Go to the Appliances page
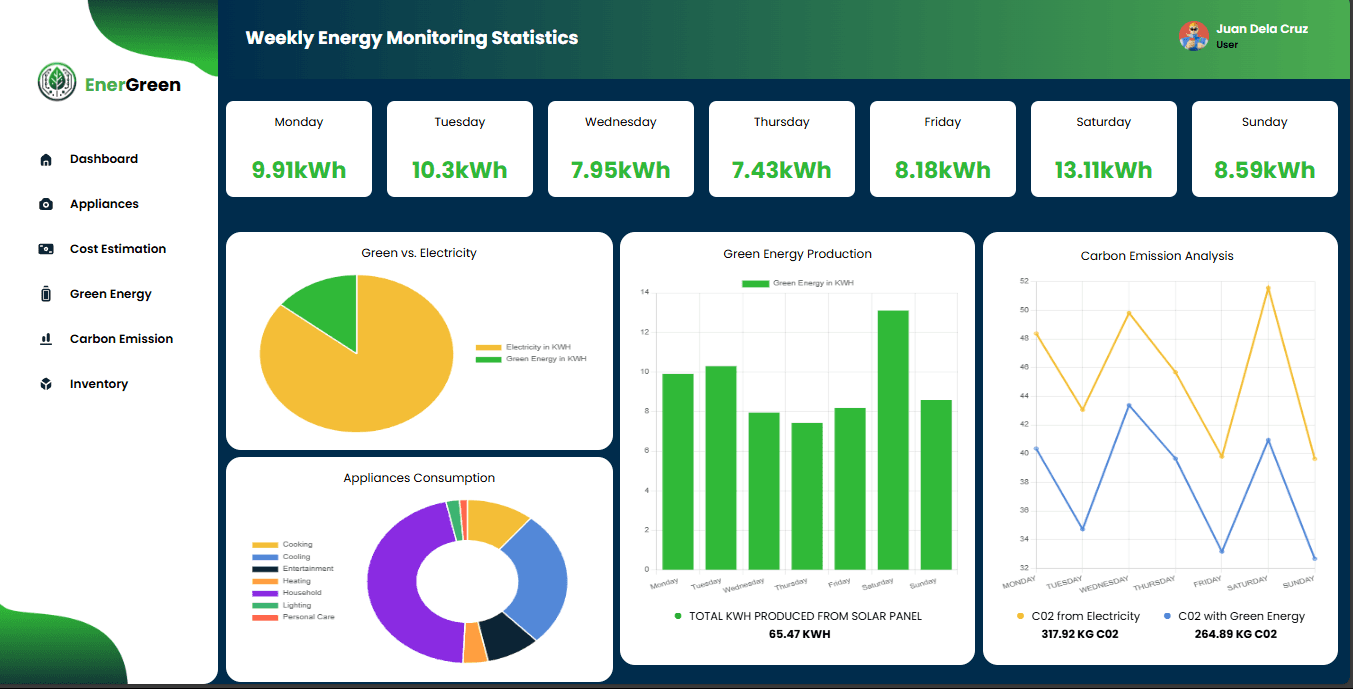 coord(104,204)
